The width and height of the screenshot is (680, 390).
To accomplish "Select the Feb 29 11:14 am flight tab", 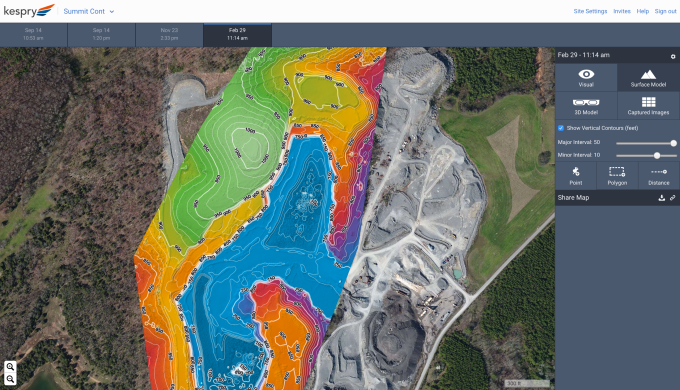I will (237, 34).
